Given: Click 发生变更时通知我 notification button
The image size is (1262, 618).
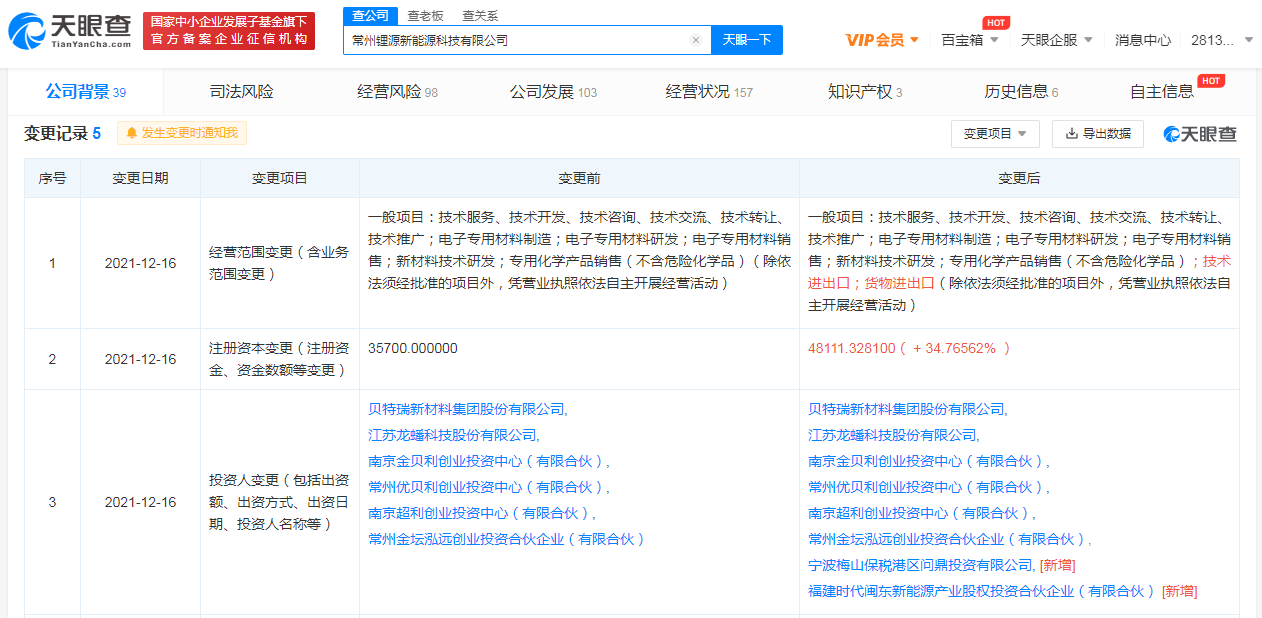Looking at the screenshot, I should (182, 133).
